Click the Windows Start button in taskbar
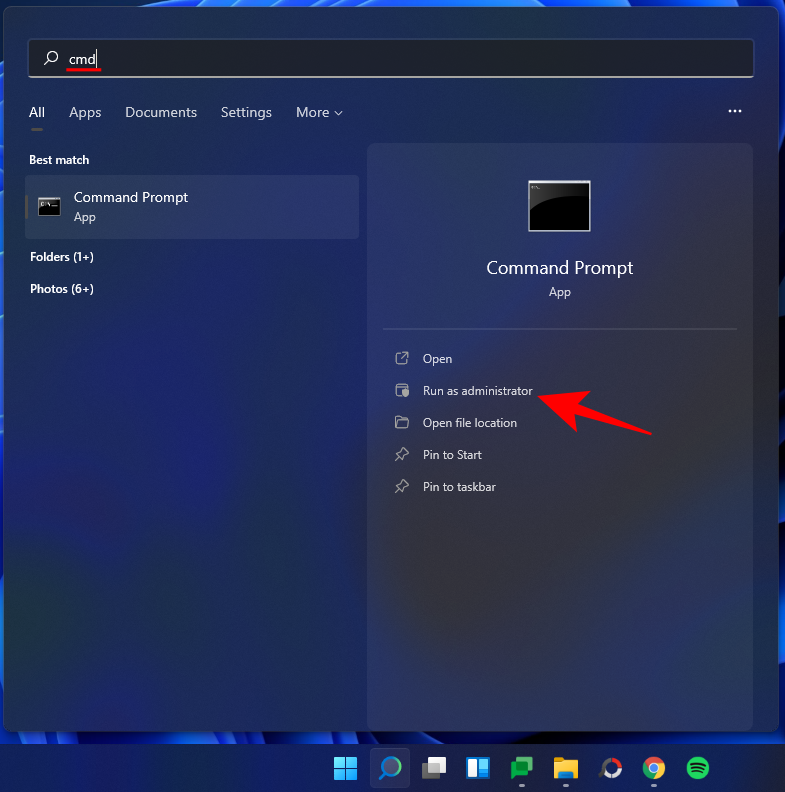 [345, 768]
